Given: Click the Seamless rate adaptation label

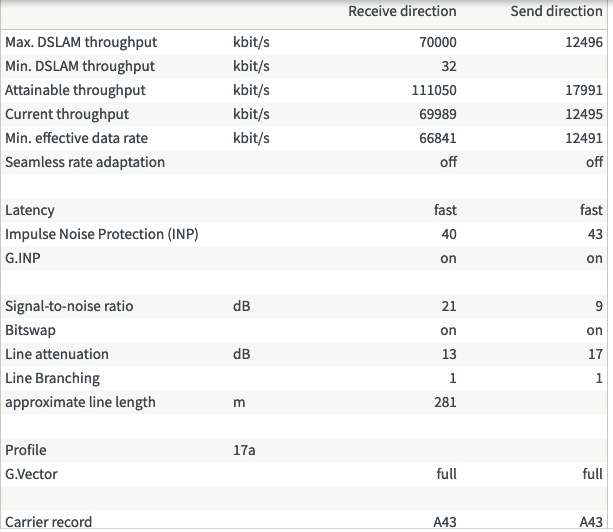Looking at the screenshot, I should (85, 162).
